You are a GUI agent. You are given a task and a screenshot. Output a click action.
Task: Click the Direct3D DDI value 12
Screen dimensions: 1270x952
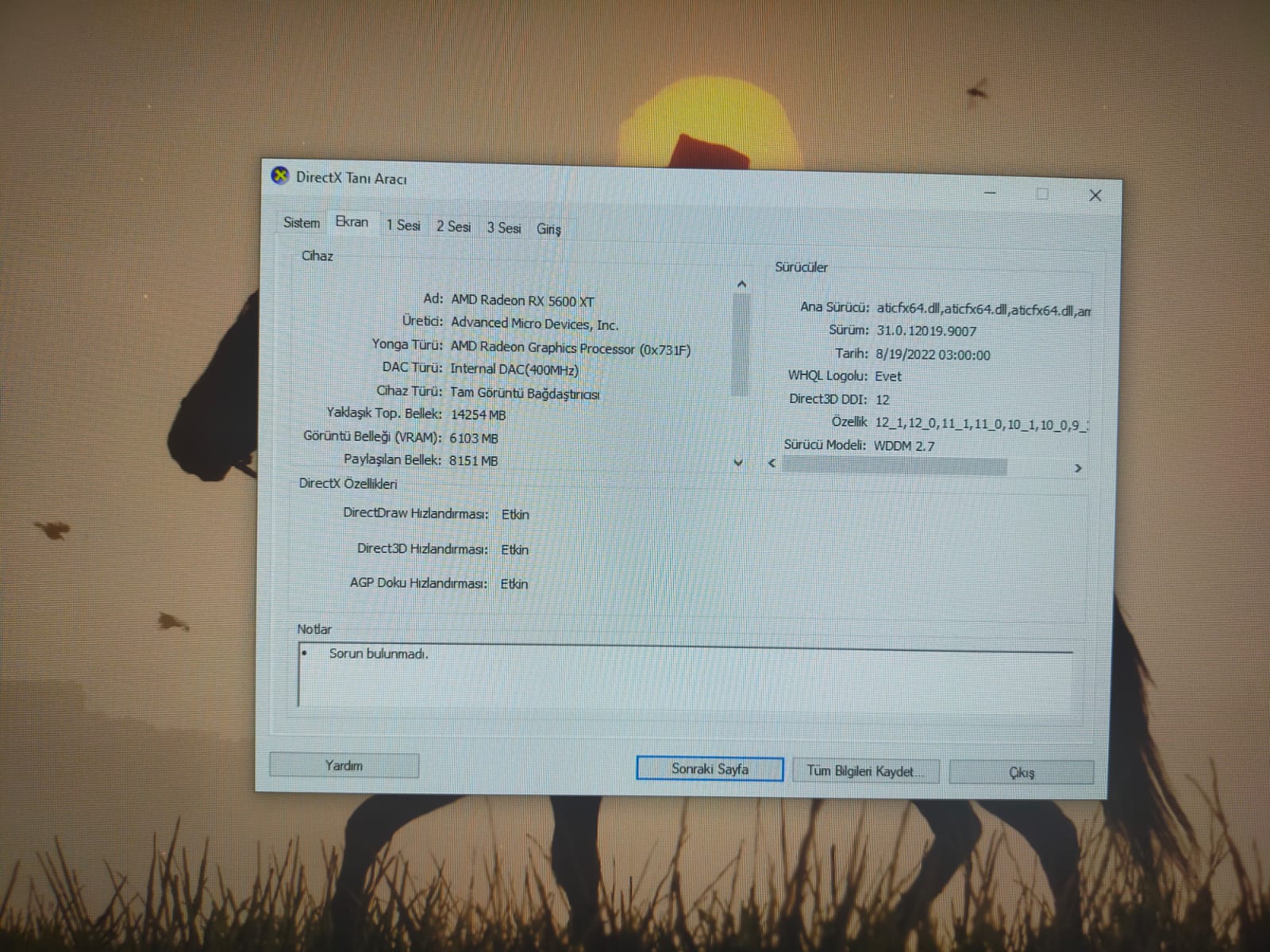(883, 400)
